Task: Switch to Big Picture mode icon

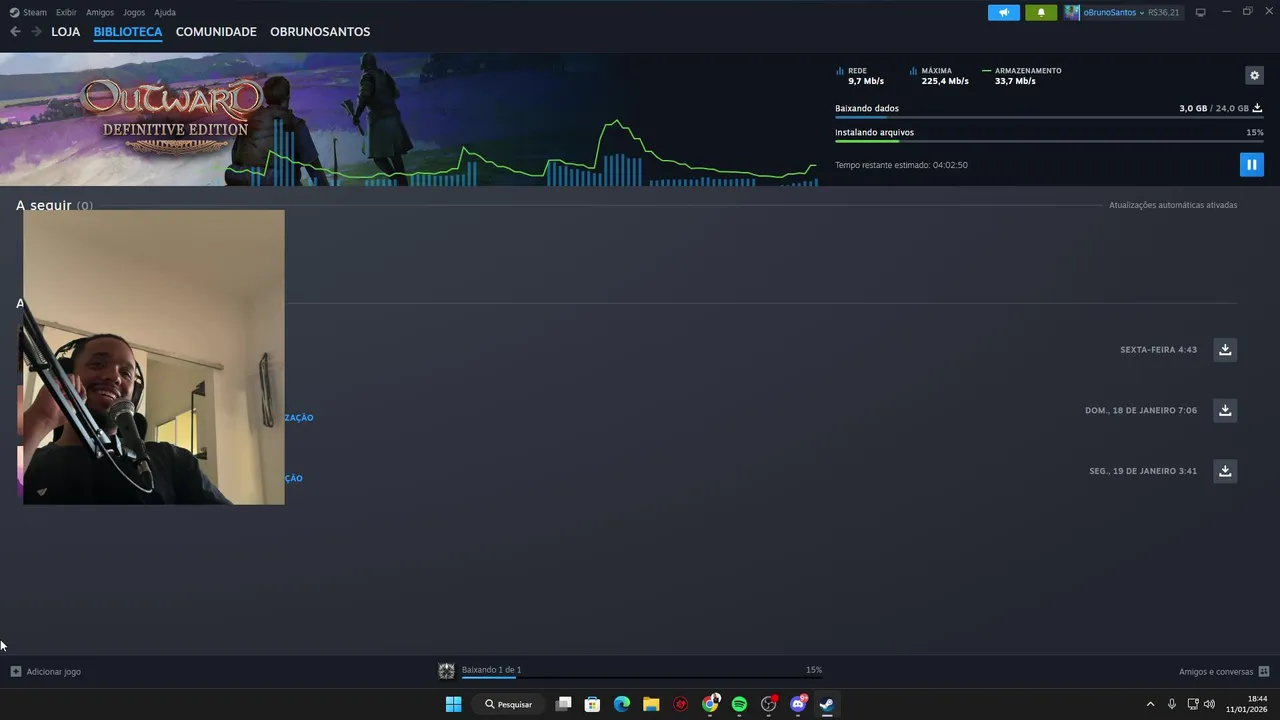Action: click(x=1200, y=12)
